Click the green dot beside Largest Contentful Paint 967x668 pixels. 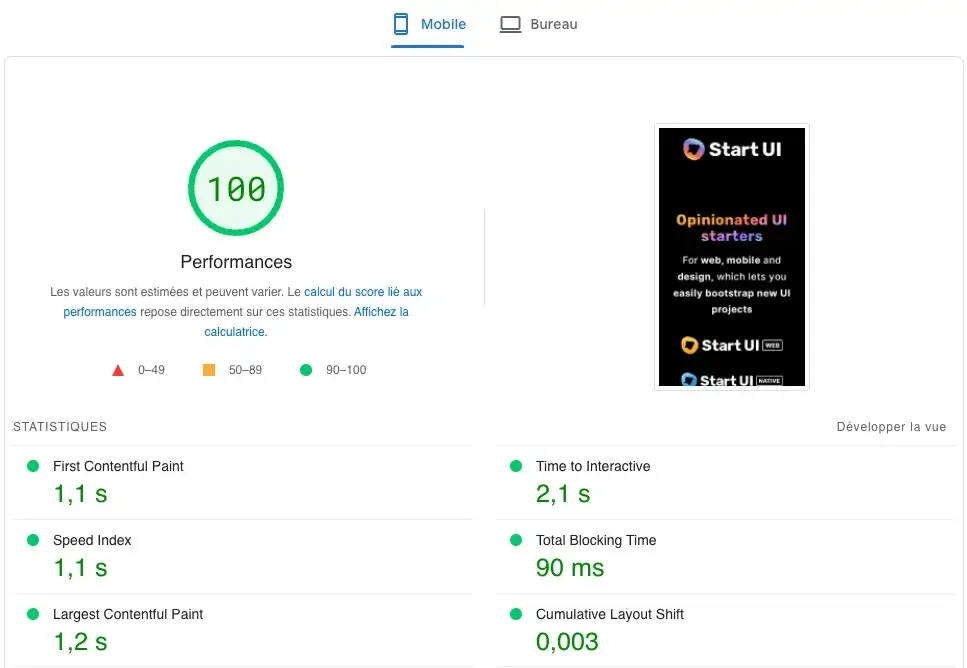31,614
